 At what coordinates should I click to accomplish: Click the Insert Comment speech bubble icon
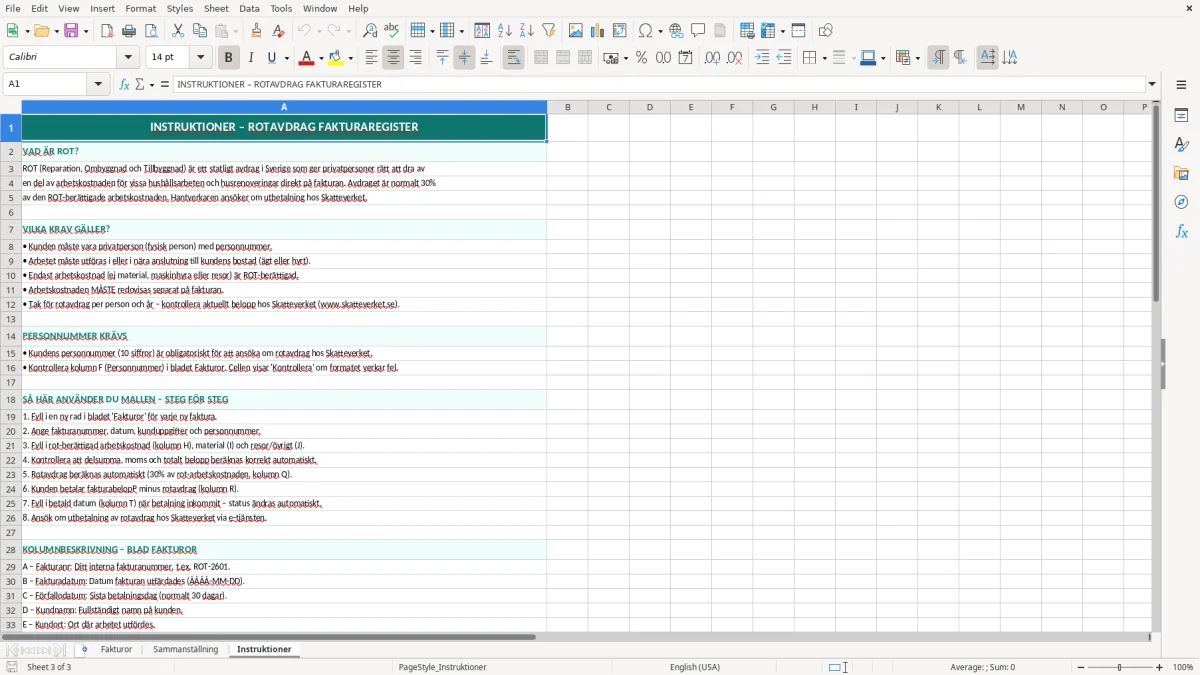point(698,31)
